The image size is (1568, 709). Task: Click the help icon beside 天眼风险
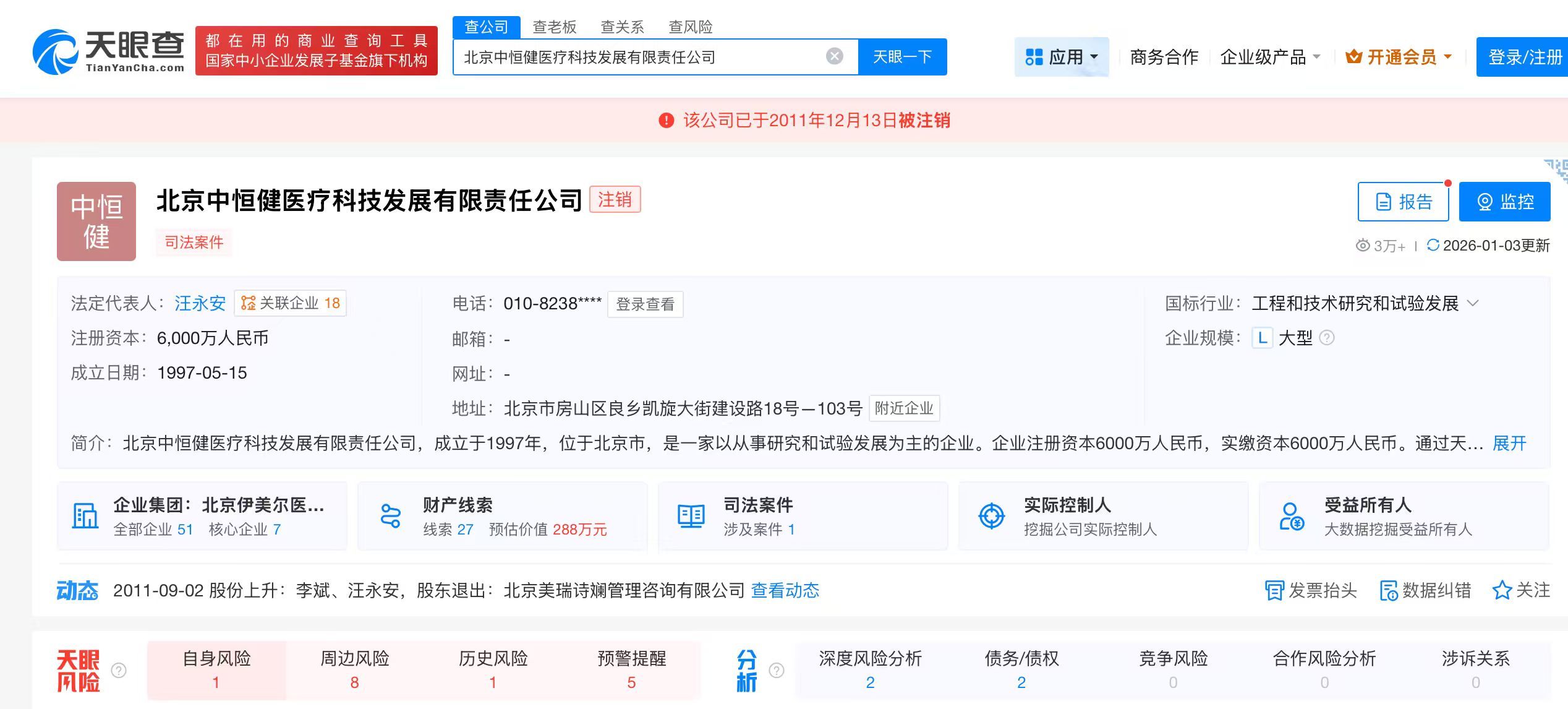click(x=119, y=670)
